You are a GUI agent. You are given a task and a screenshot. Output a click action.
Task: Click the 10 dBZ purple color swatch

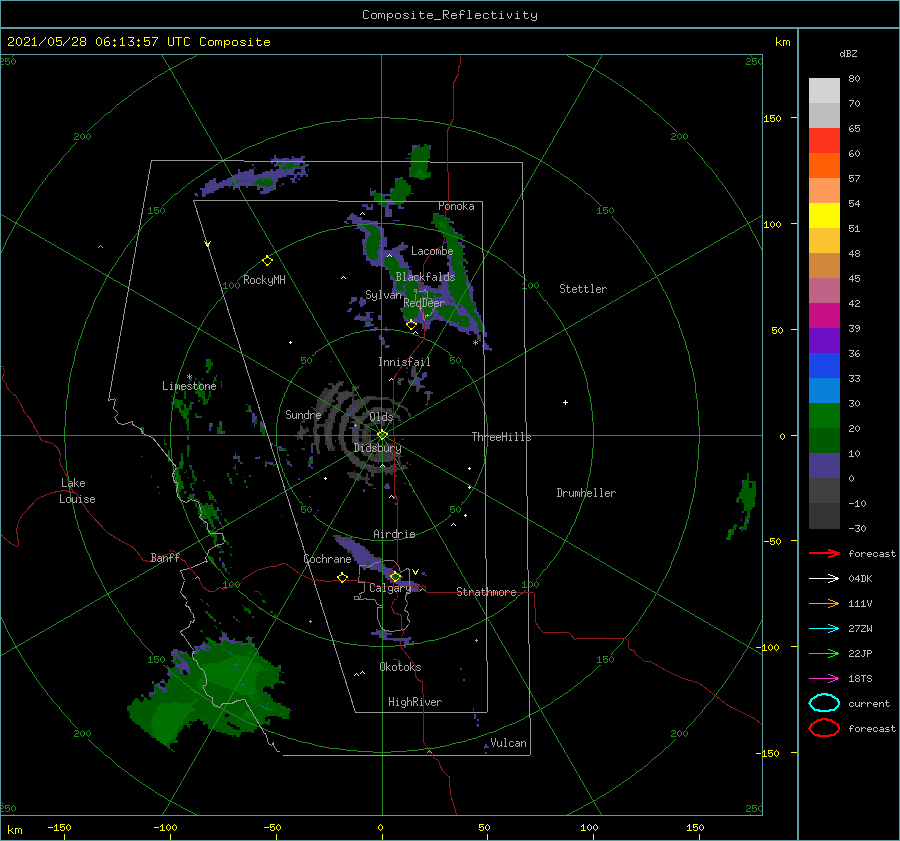824,465
